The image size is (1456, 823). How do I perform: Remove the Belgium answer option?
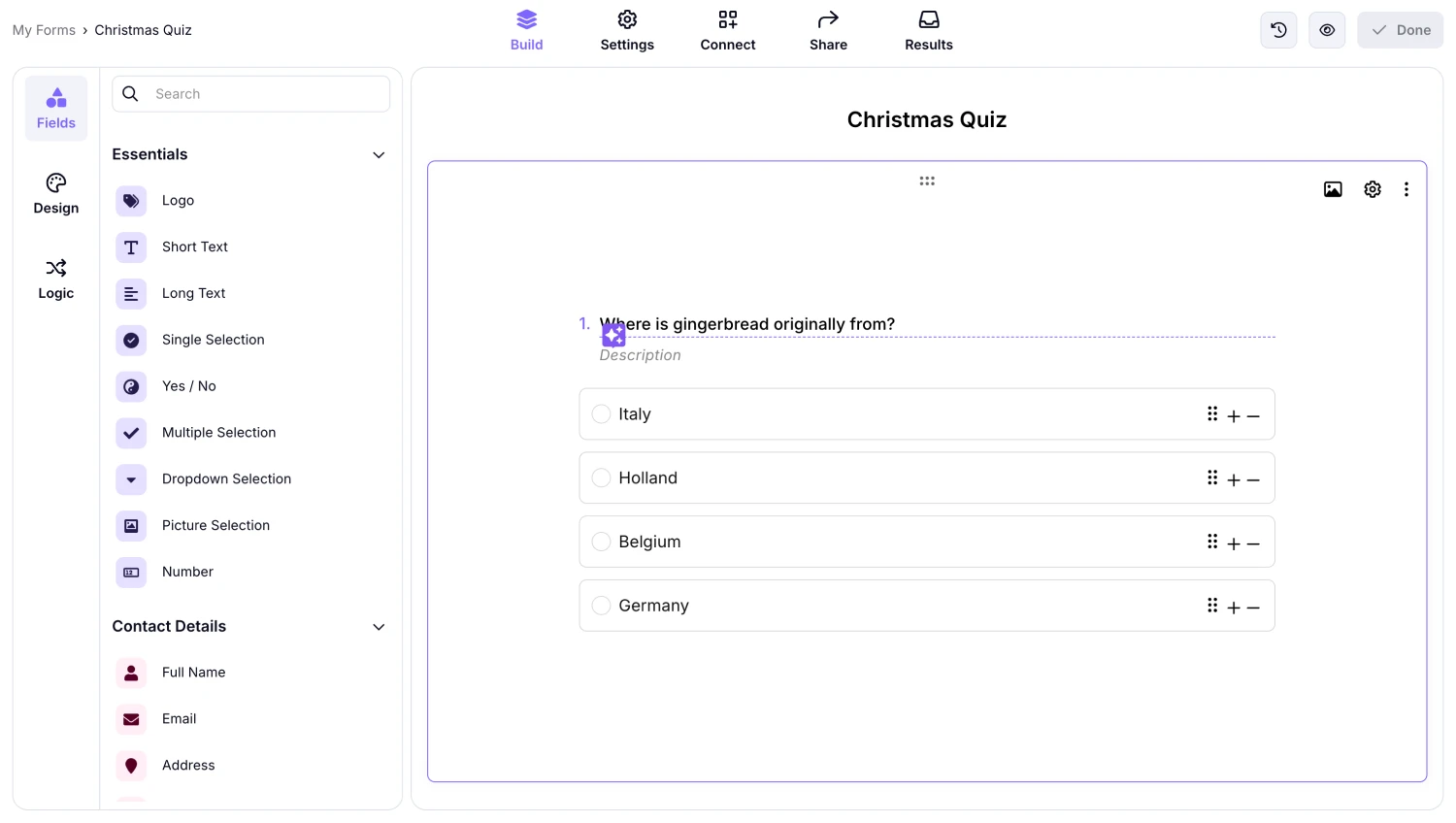[1253, 542]
